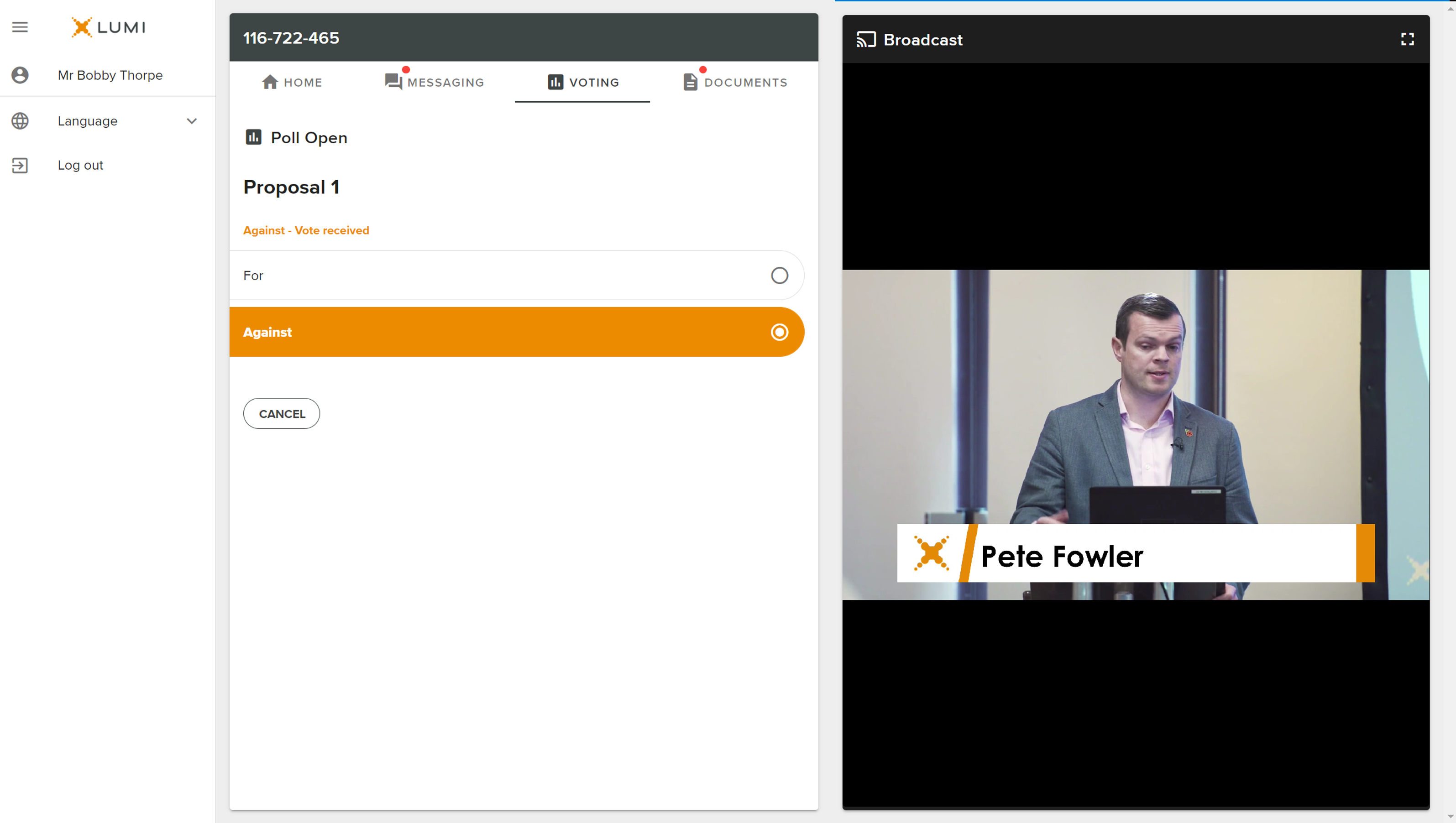Select the Against radio button

pyautogui.click(x=781, y=332)
